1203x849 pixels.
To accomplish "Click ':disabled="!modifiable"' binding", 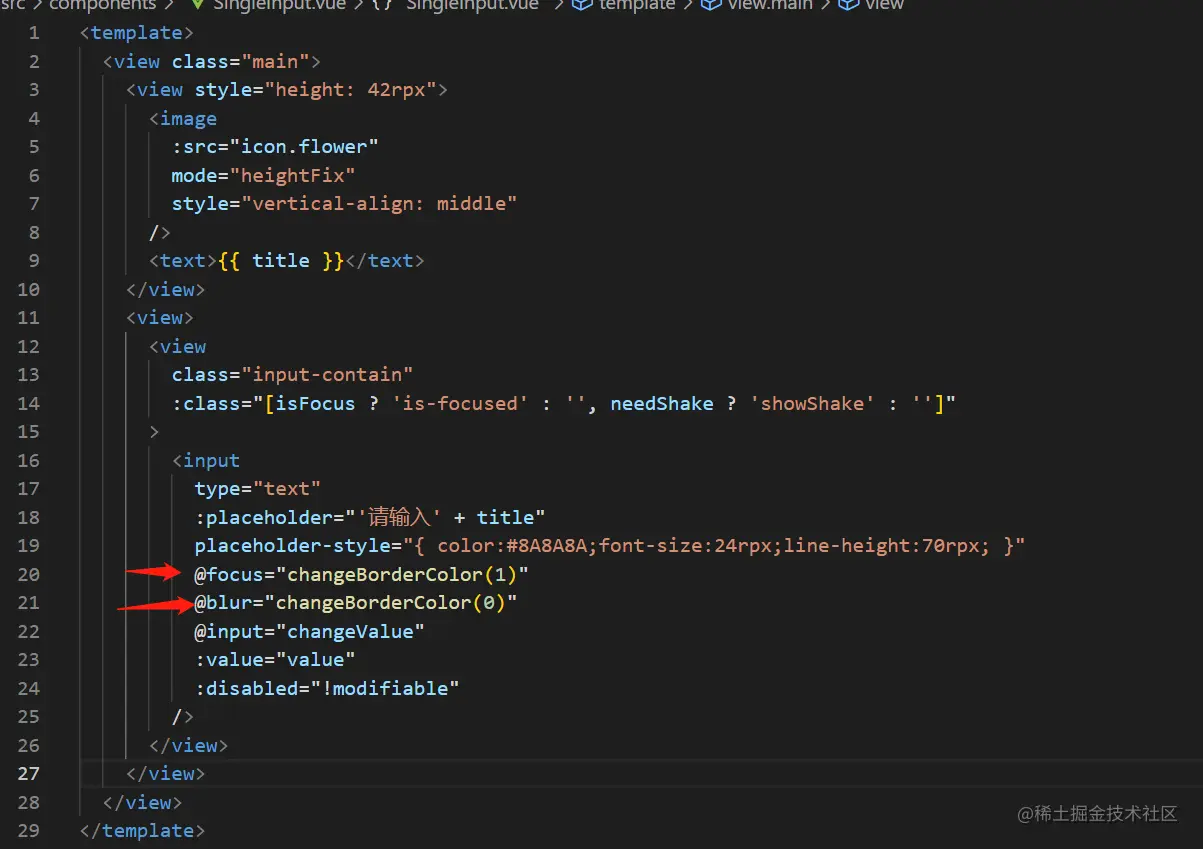I will 327,689.
